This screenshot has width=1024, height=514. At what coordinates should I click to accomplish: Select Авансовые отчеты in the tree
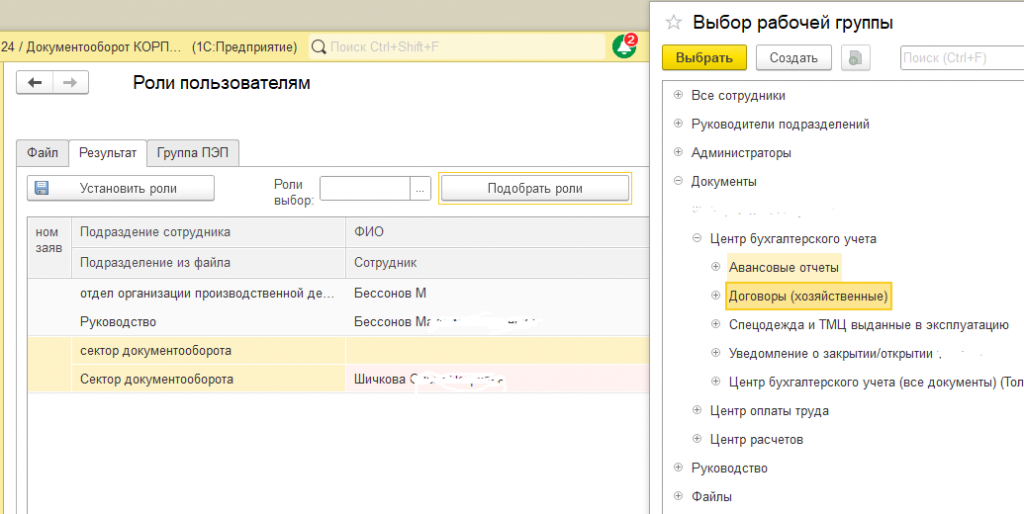(783, 267)
